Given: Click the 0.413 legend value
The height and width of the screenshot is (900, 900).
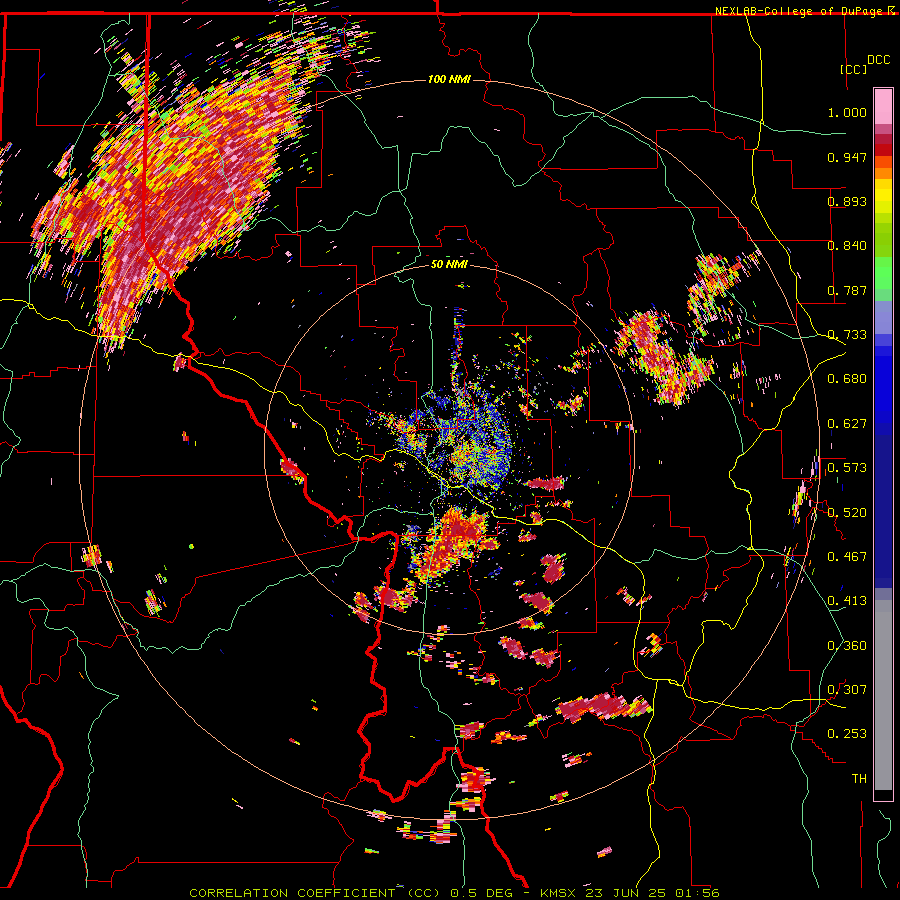Looking at the screenshot, I should tap(847, 601).
